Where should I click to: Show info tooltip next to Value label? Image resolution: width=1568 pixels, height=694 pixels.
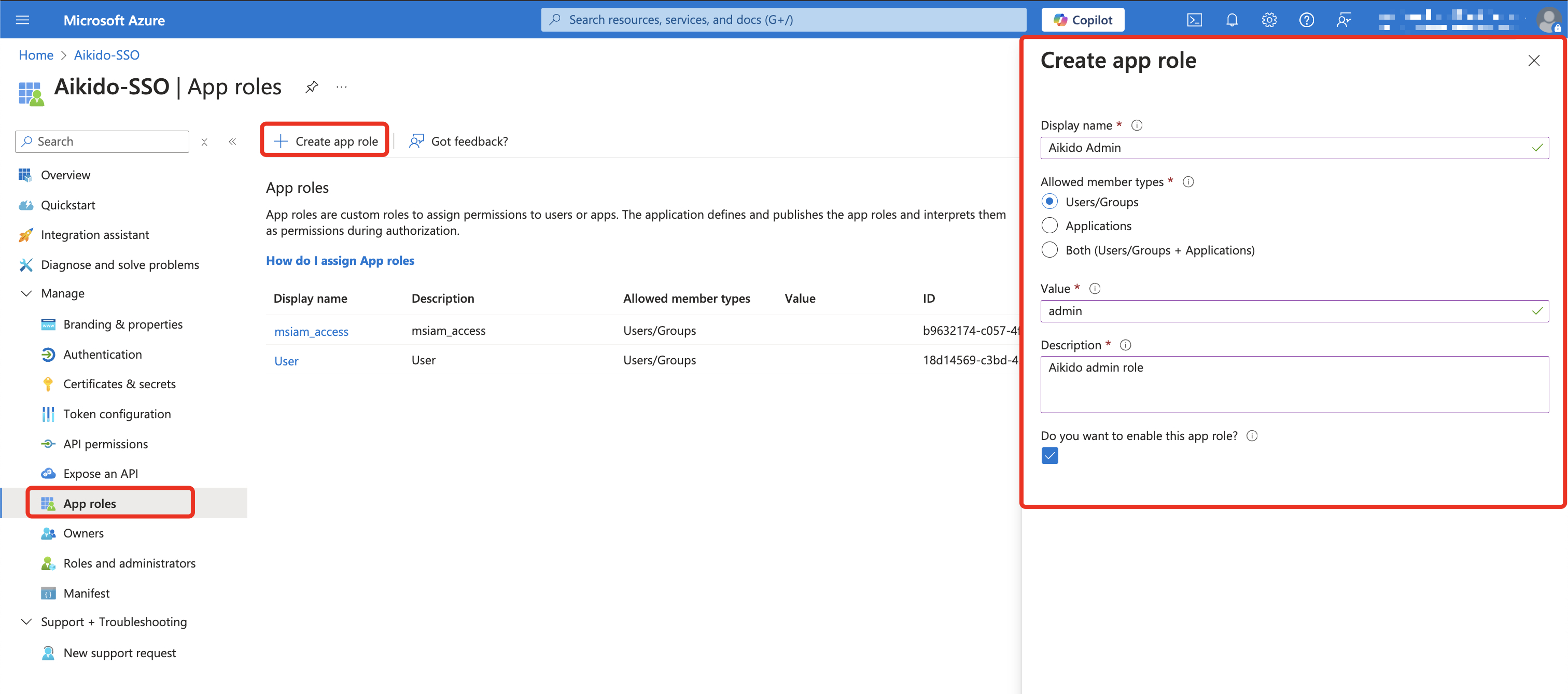pyautogui.click(x=1095, y=288)
